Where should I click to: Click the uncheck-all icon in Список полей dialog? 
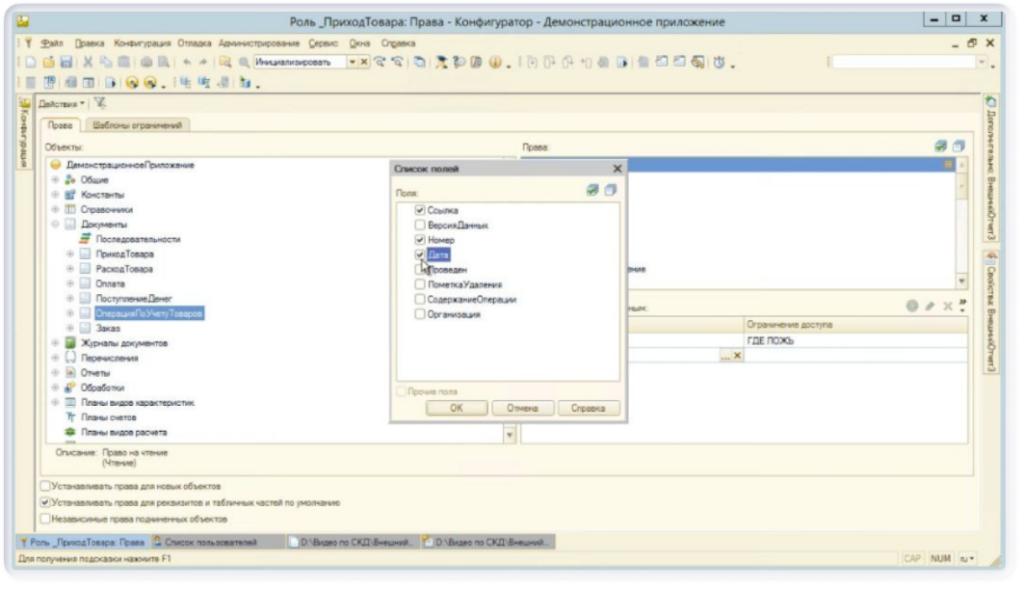click(610, 190)
